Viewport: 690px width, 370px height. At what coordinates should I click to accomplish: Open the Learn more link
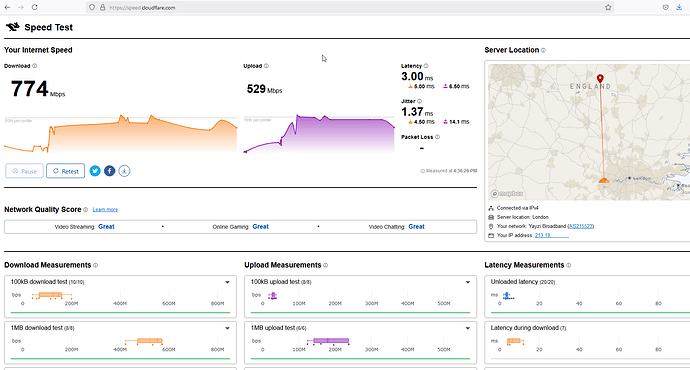[105, 210]
